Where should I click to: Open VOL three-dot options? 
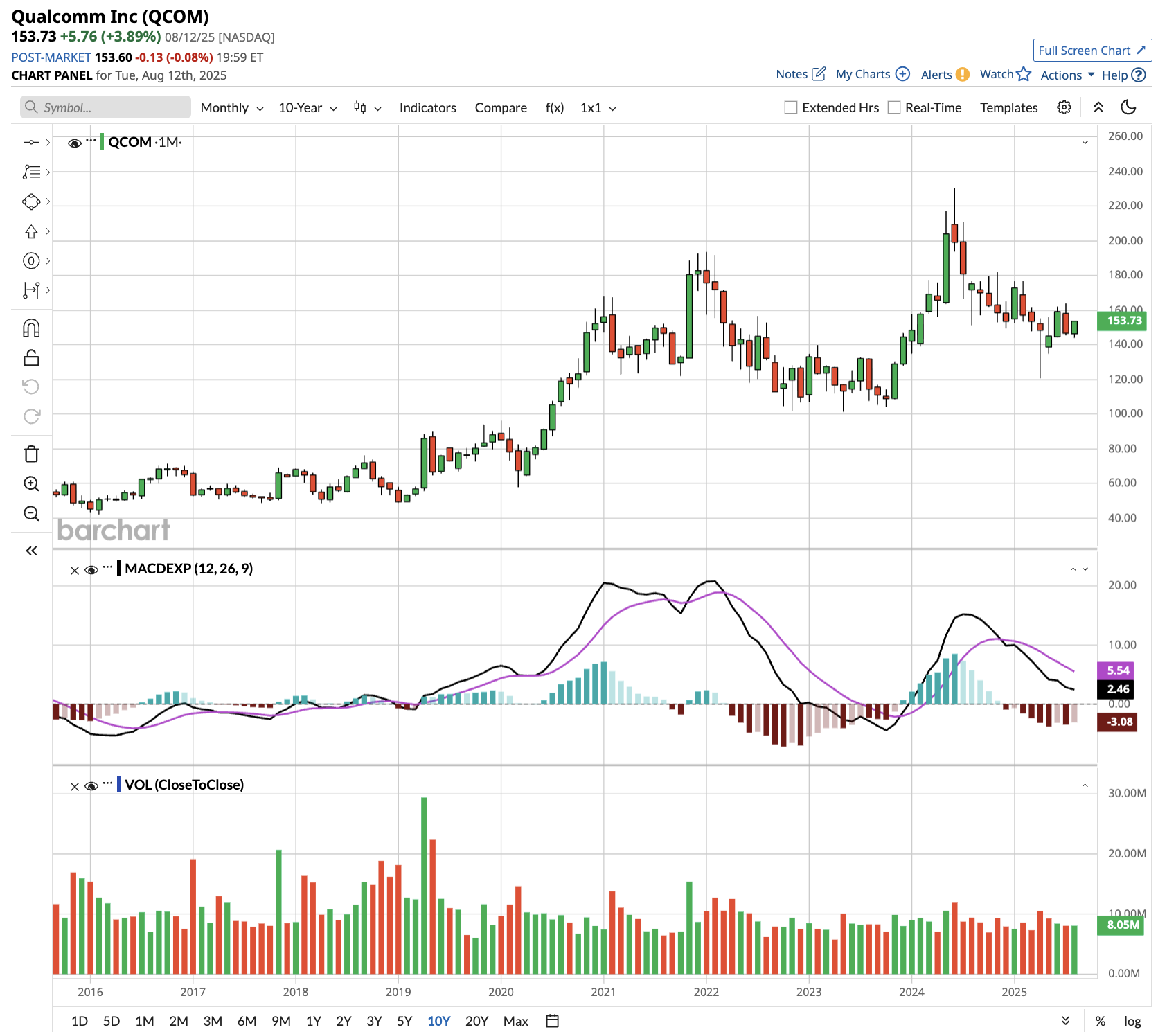pyautogui.click(x=107, y=783)
